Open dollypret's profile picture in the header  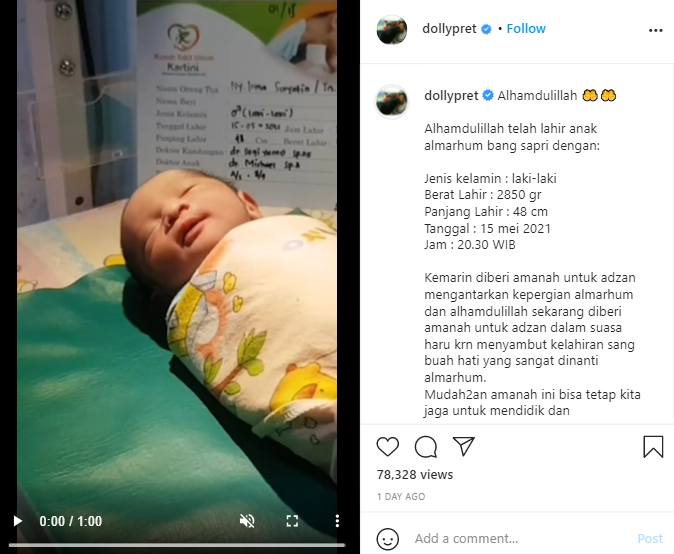392,30
